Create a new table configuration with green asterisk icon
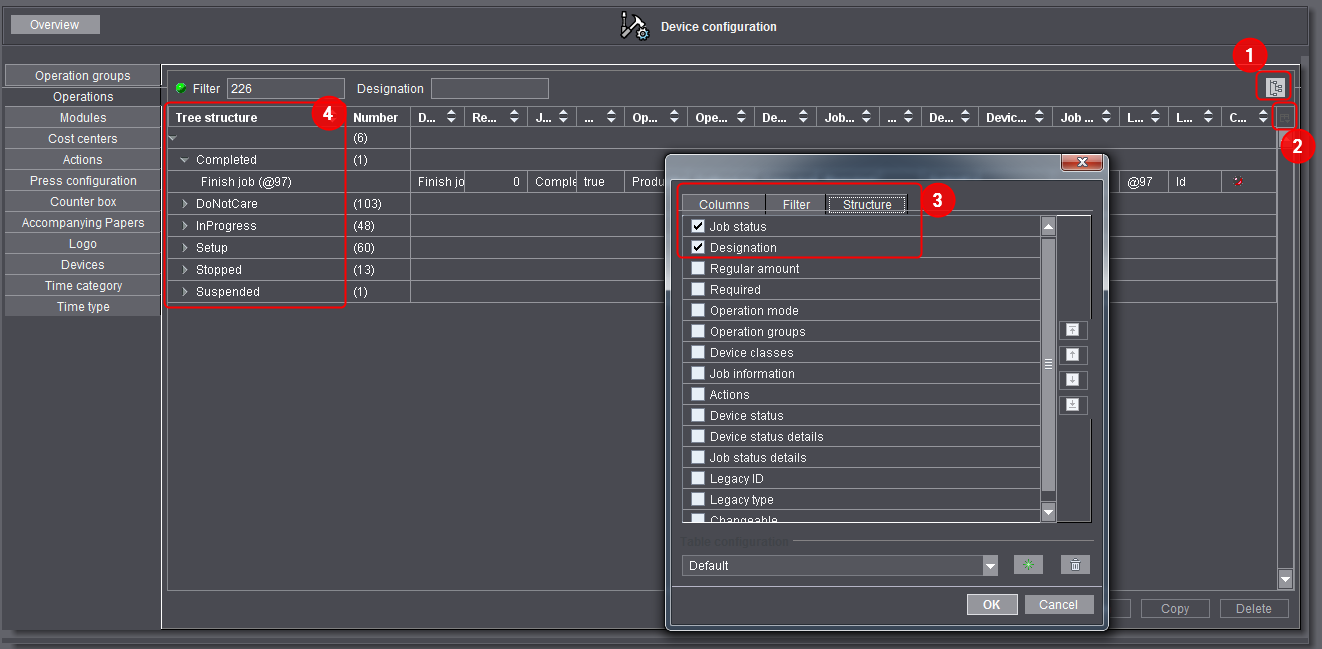This screenshot has width=1322, height=649. (1028, 565)
